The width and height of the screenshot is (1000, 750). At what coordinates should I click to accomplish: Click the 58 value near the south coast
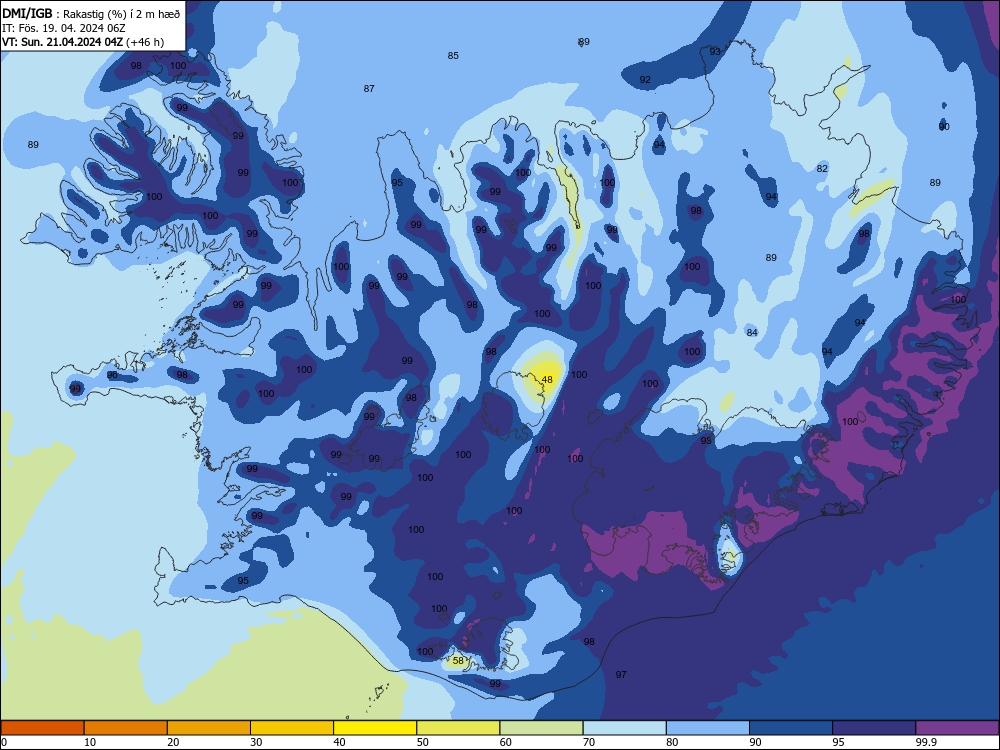coord(458,661)
